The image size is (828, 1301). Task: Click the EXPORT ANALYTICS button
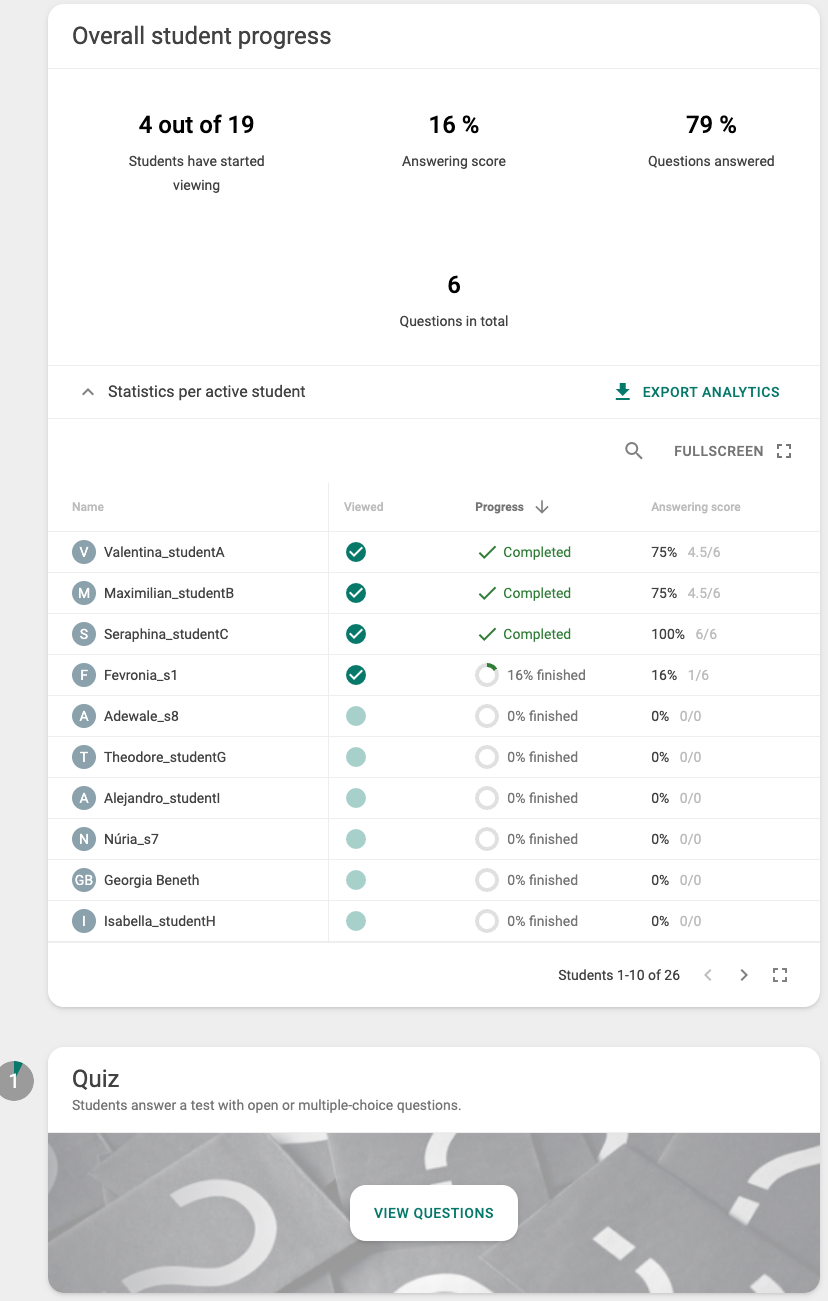click(697, 392)
